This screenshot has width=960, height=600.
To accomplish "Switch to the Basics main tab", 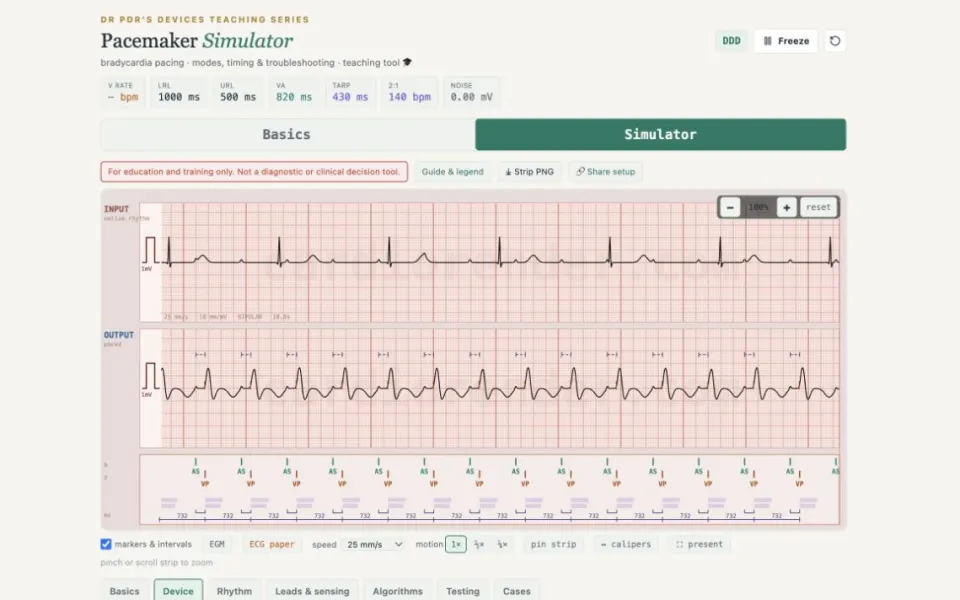I will click(287, 135).
